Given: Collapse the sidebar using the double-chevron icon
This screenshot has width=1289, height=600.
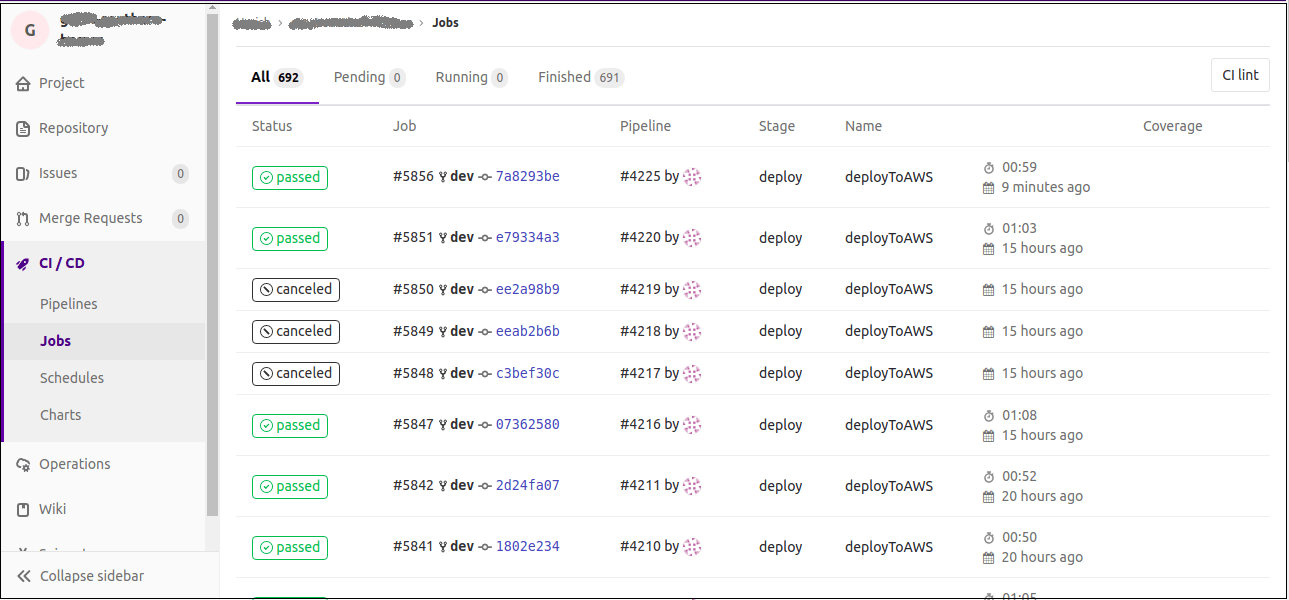Looking at the screenshot, I should tap(25, 575).
